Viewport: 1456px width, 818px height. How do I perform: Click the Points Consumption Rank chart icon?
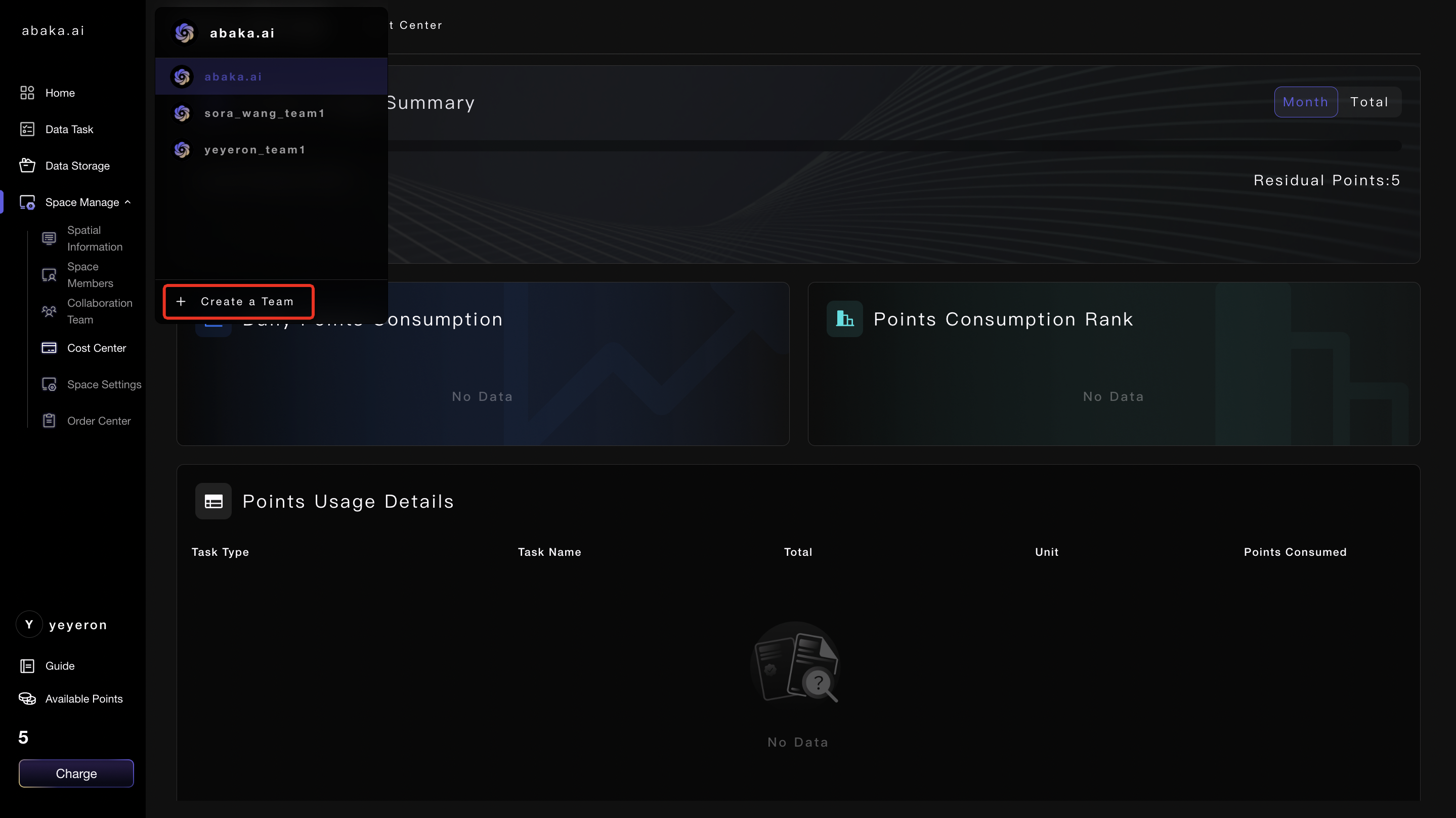click(x=844, y=319)
